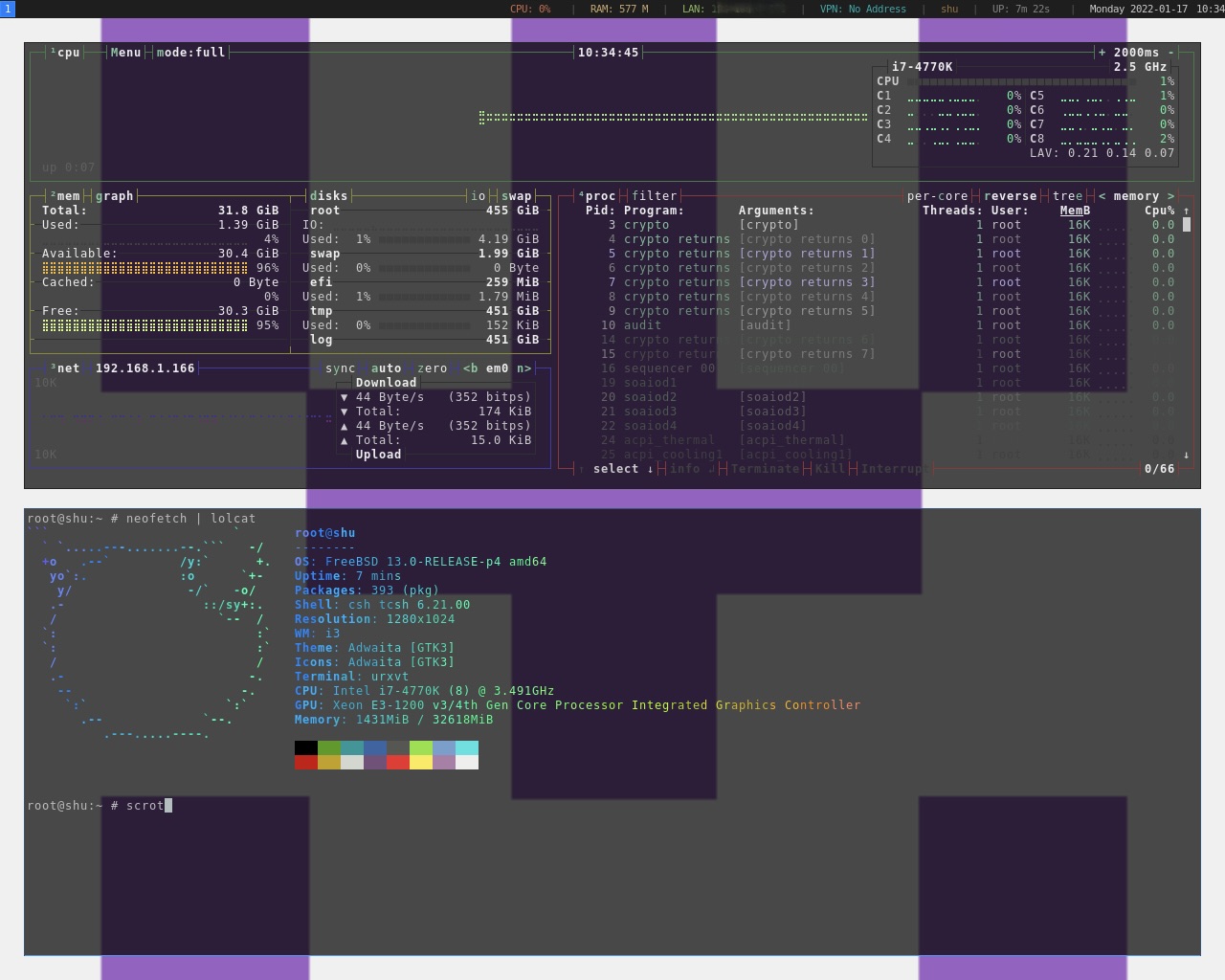Toggle the proc box label
Screen dimensions: 1225x980
(x=597, y=196)
